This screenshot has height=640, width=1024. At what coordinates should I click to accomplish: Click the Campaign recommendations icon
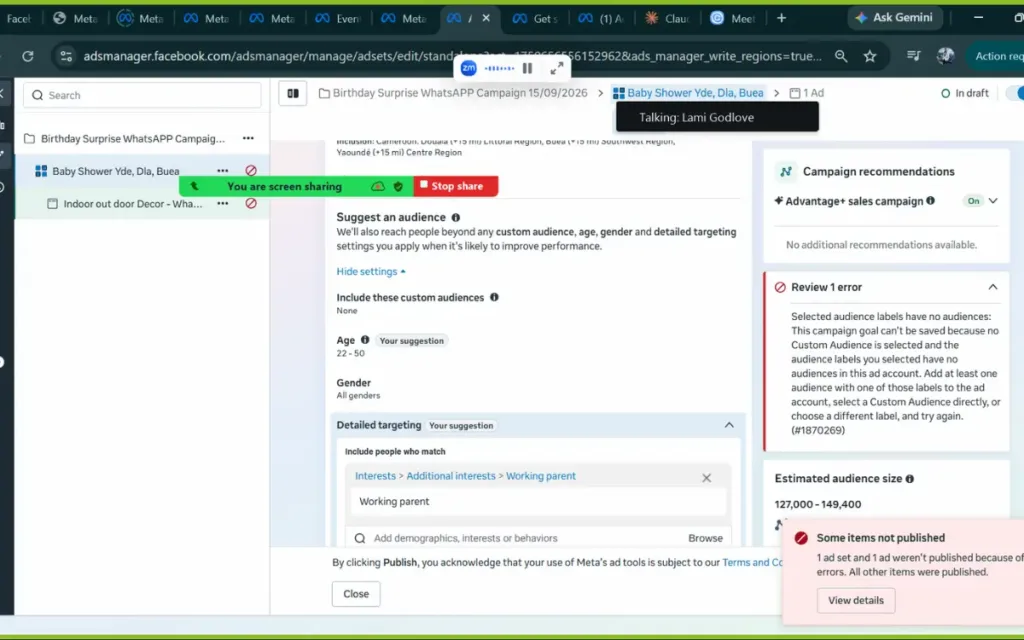click(786, 171)
